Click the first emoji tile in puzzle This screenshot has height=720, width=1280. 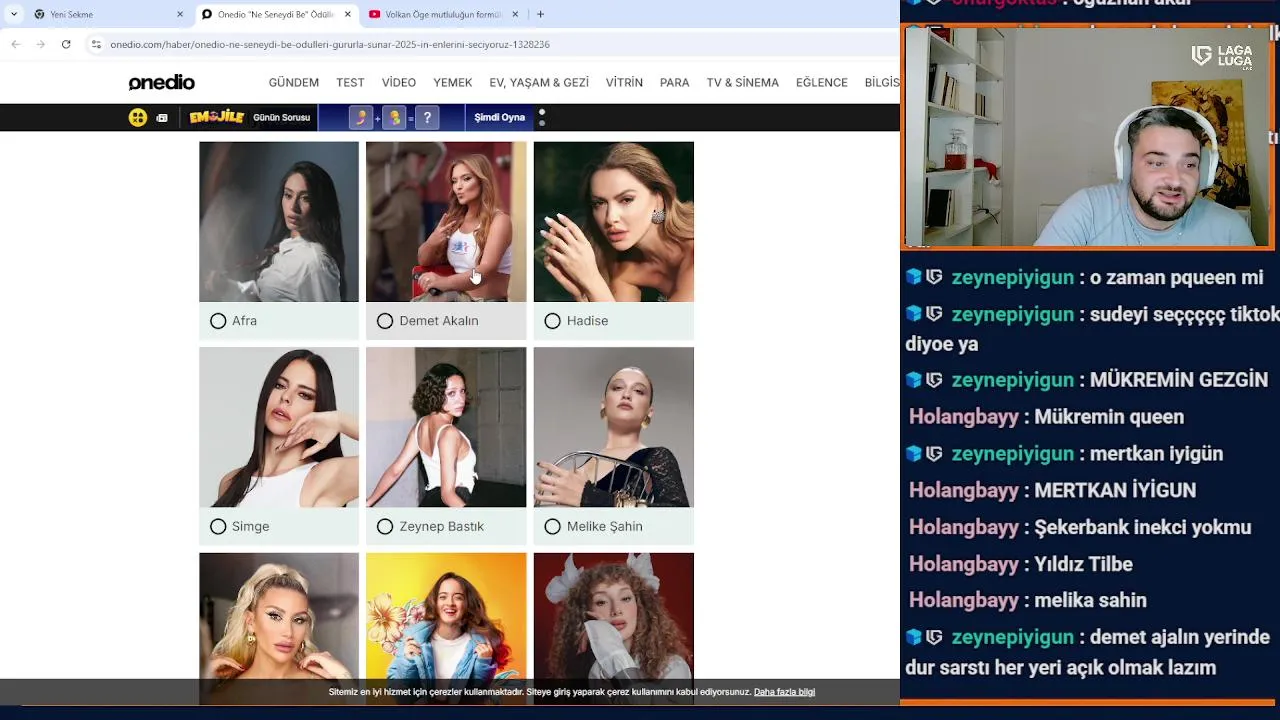[362, 117]
